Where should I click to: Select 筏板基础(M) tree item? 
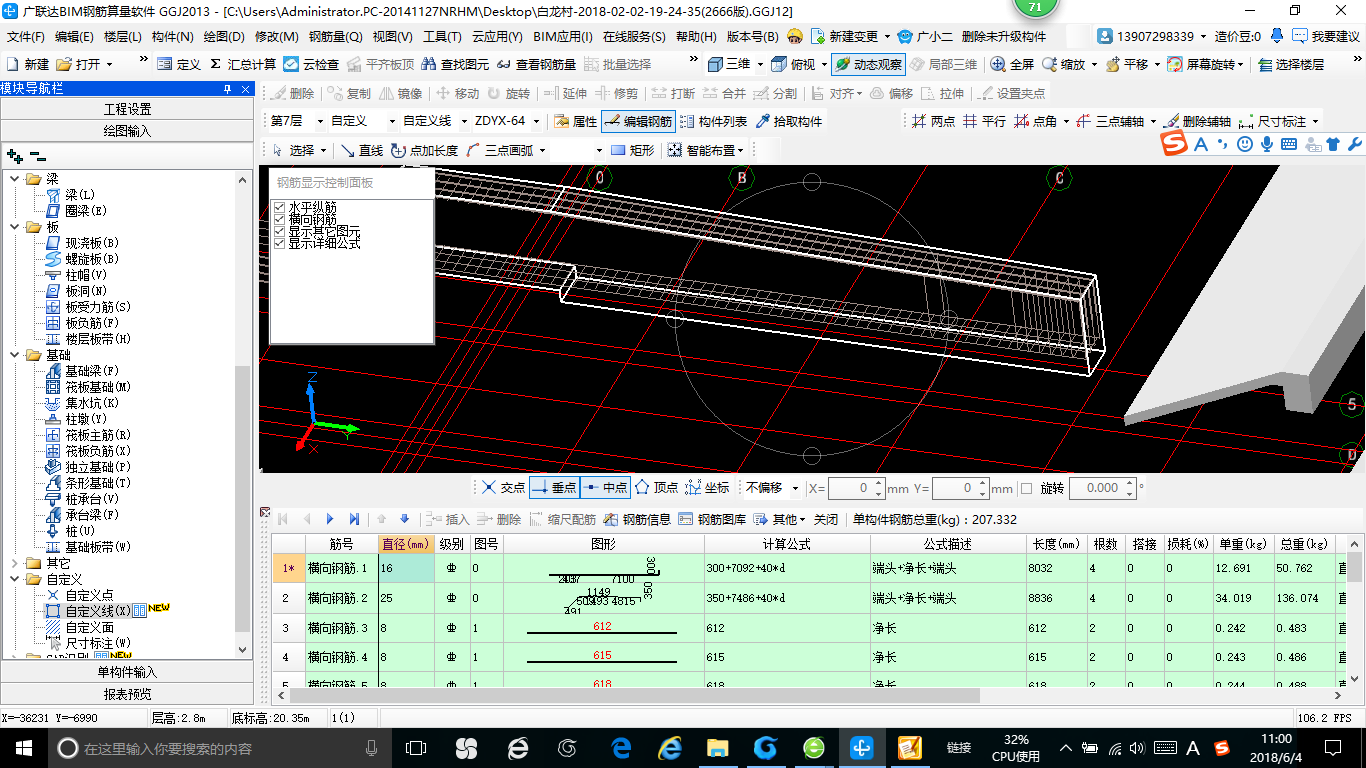coord(98,387)
